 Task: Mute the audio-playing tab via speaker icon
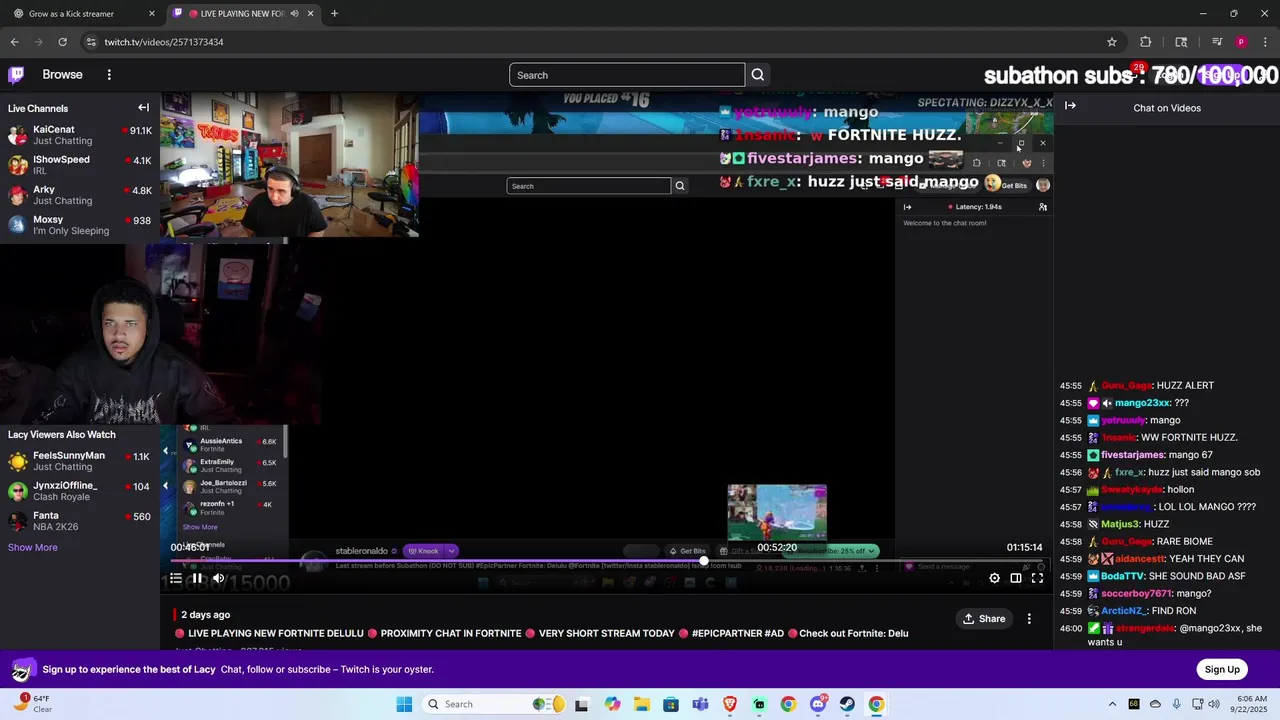pos(295,14)
